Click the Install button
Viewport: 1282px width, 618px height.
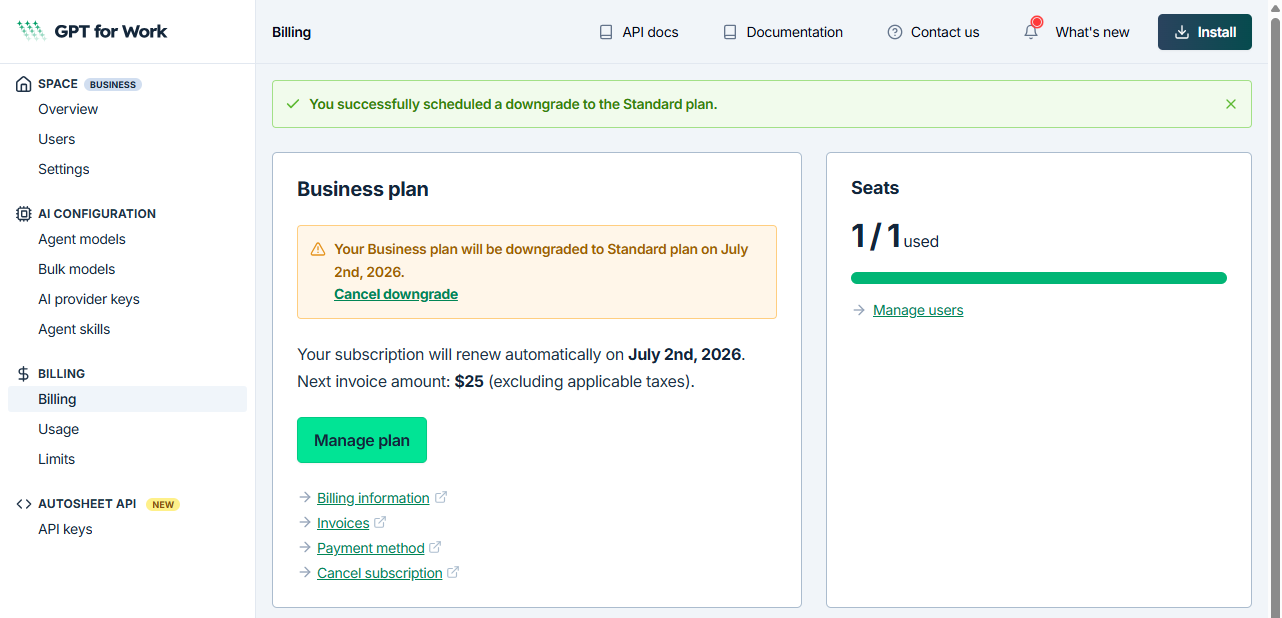[x=1205, y=32]
